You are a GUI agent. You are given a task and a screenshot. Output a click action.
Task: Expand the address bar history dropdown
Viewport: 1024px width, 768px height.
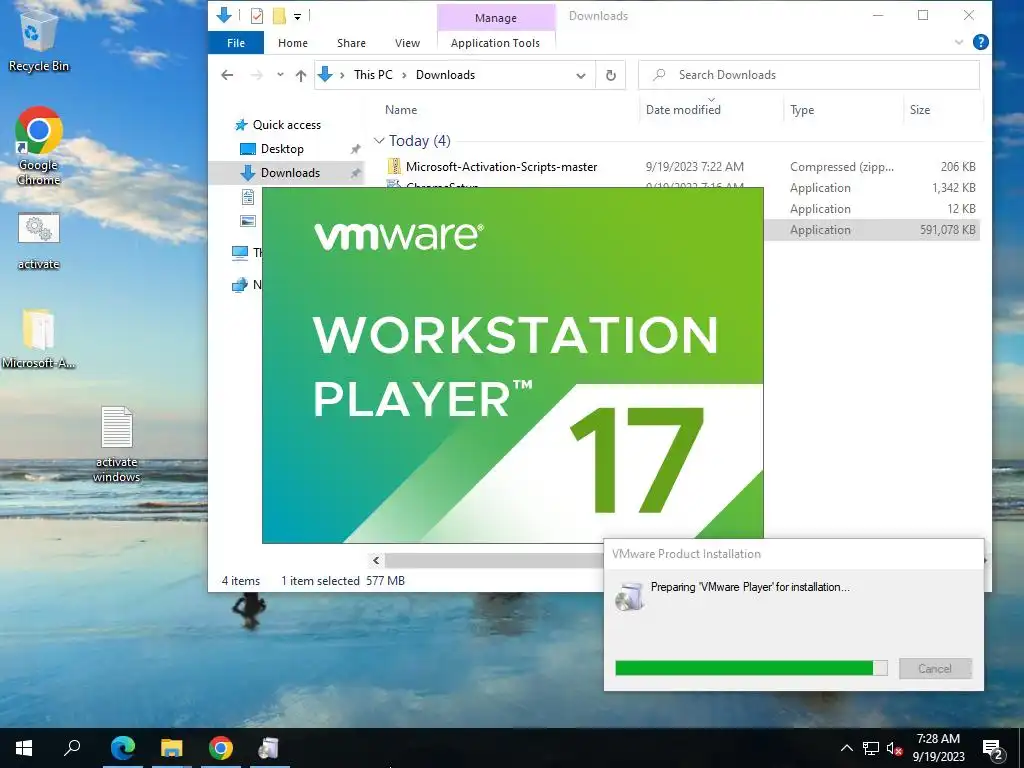(581, 75)
